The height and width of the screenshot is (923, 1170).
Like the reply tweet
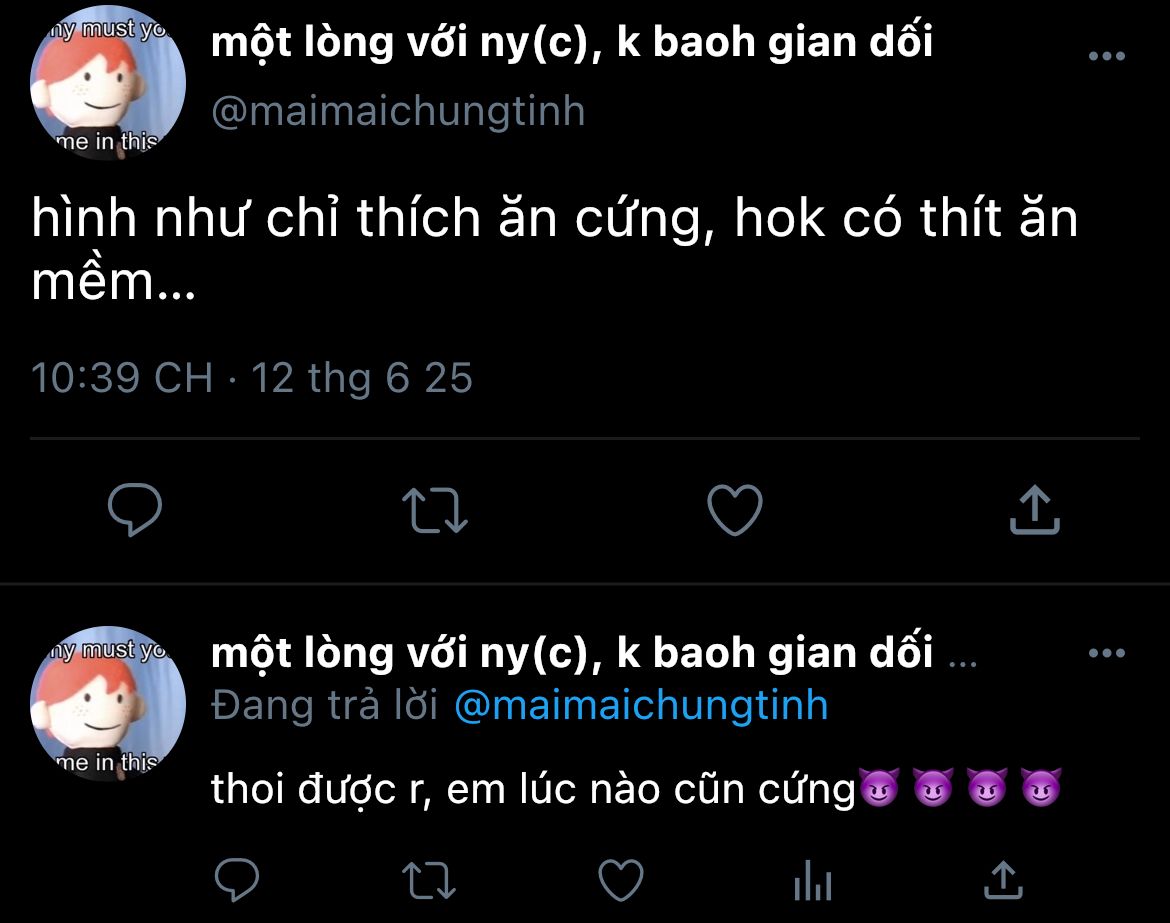pos(621,880)
